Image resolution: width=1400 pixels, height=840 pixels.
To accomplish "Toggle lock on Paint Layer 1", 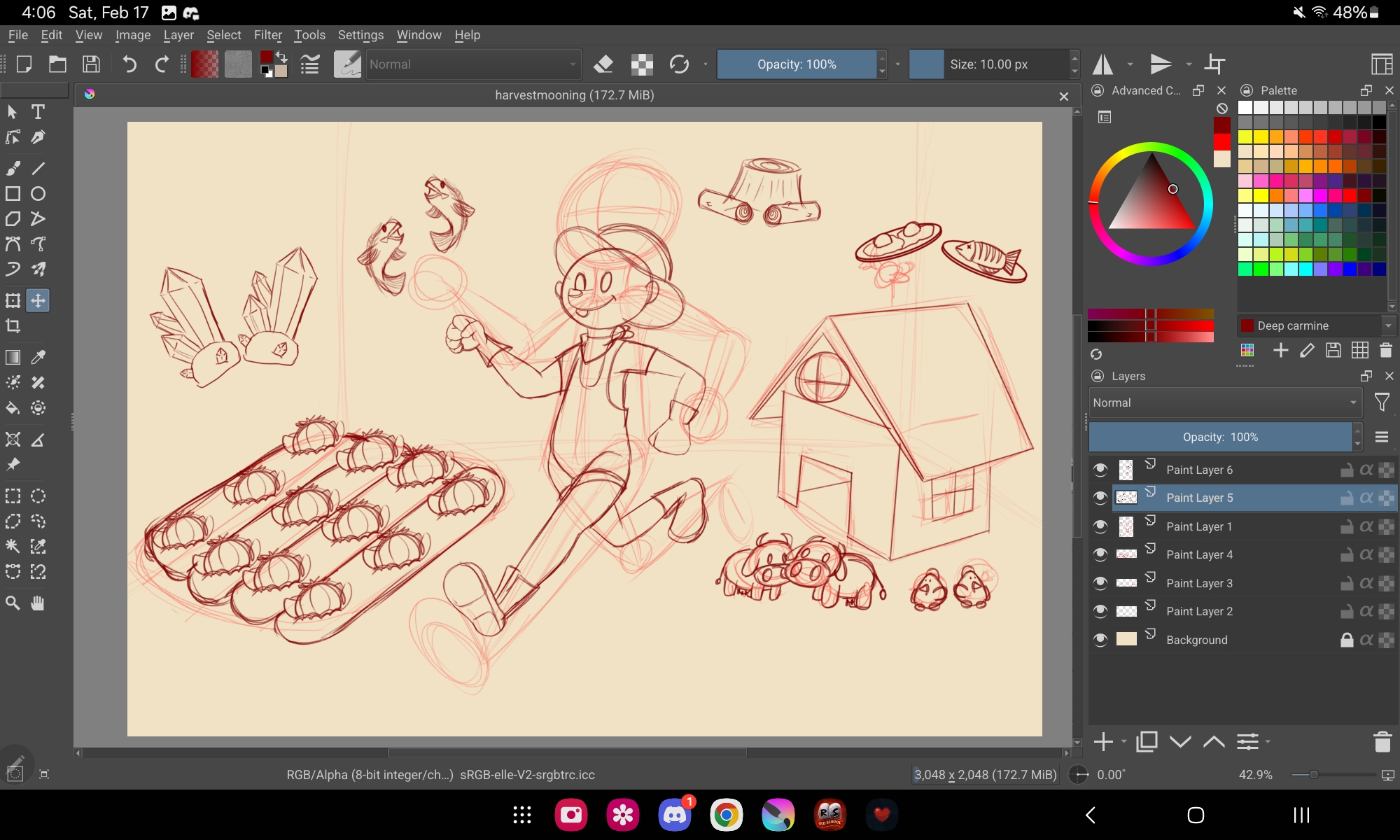I will pyautogui.click(x=1346, y=526).
